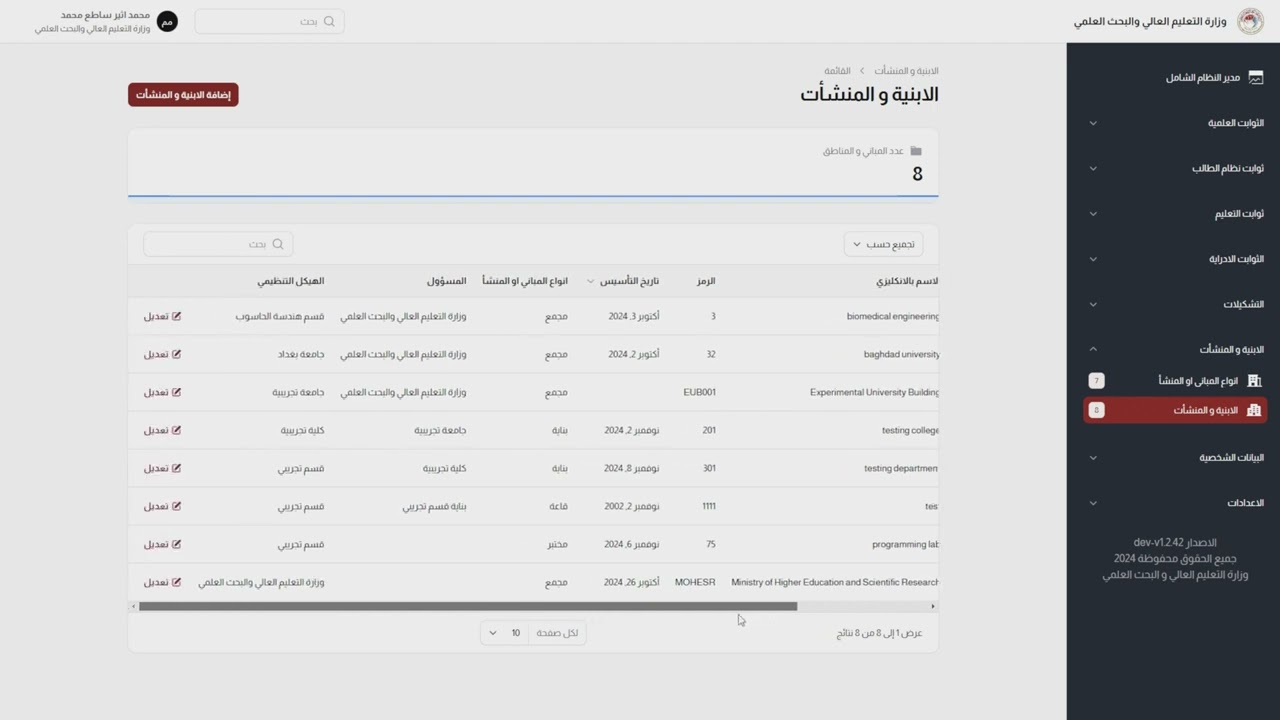Click sort arrow on تاريخ التأسيس column
Screen dimensions: 1280x720
coord(590,282)
